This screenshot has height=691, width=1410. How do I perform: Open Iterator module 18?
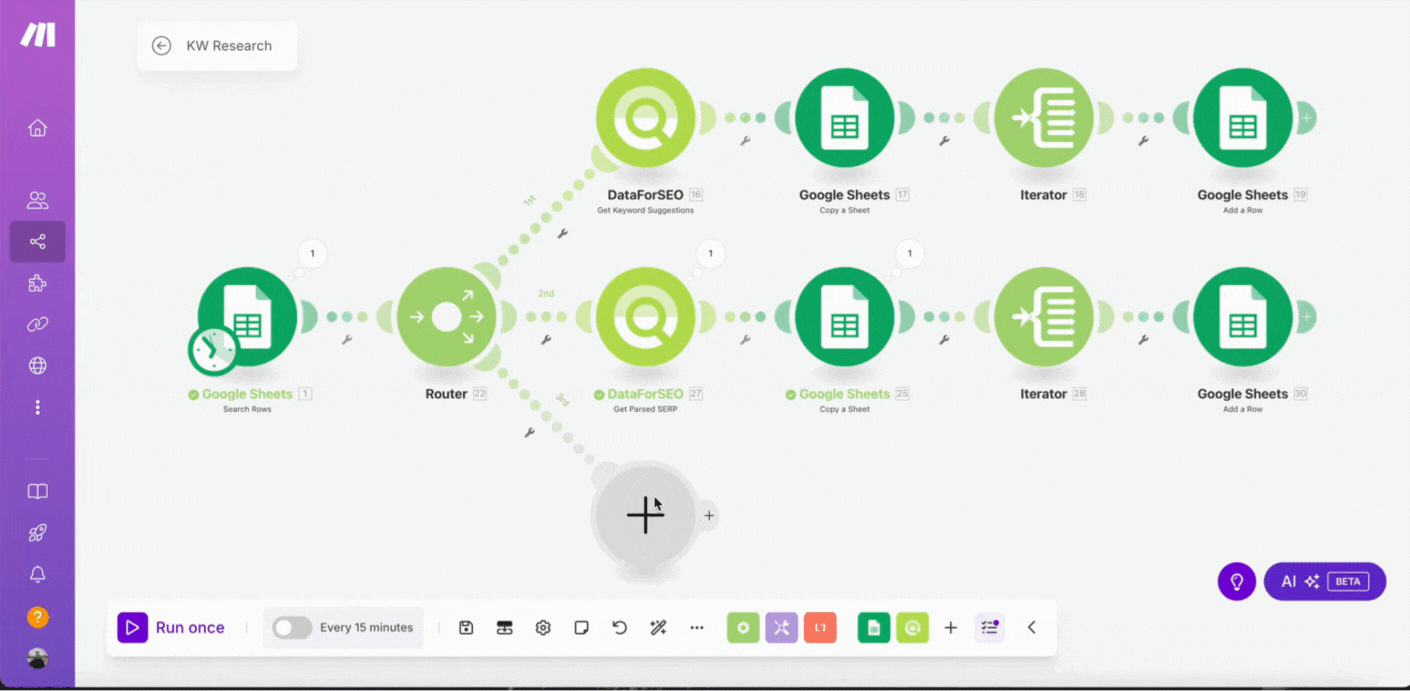(x=1044, y=118)
